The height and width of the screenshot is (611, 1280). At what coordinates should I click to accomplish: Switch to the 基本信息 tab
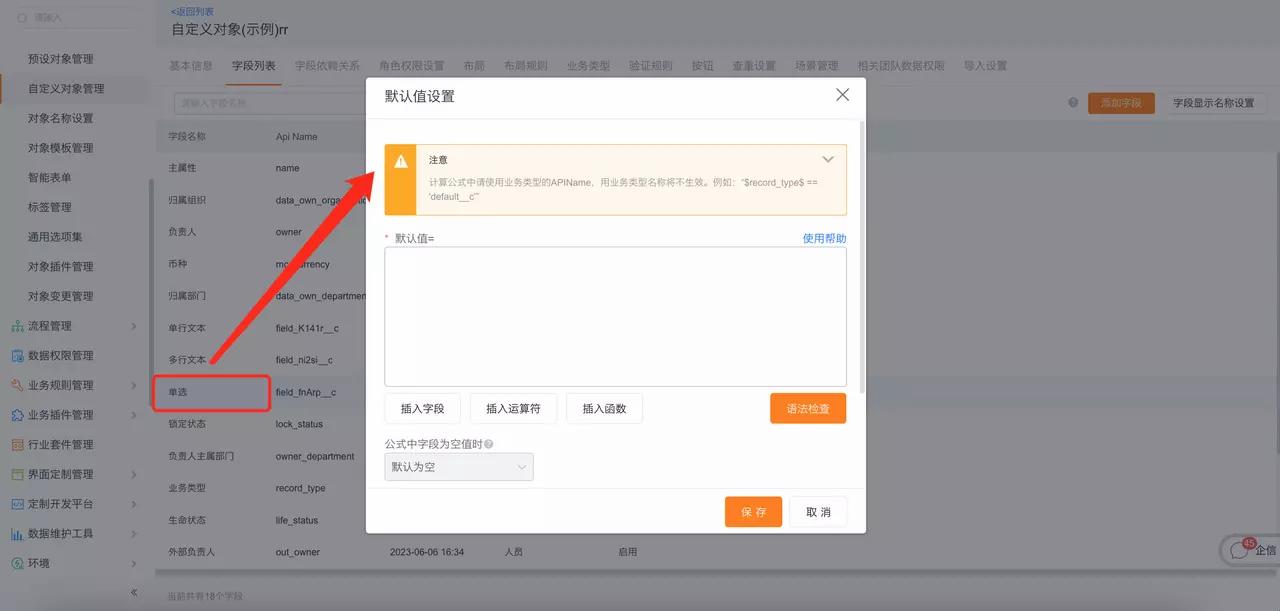pyautogui.click(x=191, y=66)
